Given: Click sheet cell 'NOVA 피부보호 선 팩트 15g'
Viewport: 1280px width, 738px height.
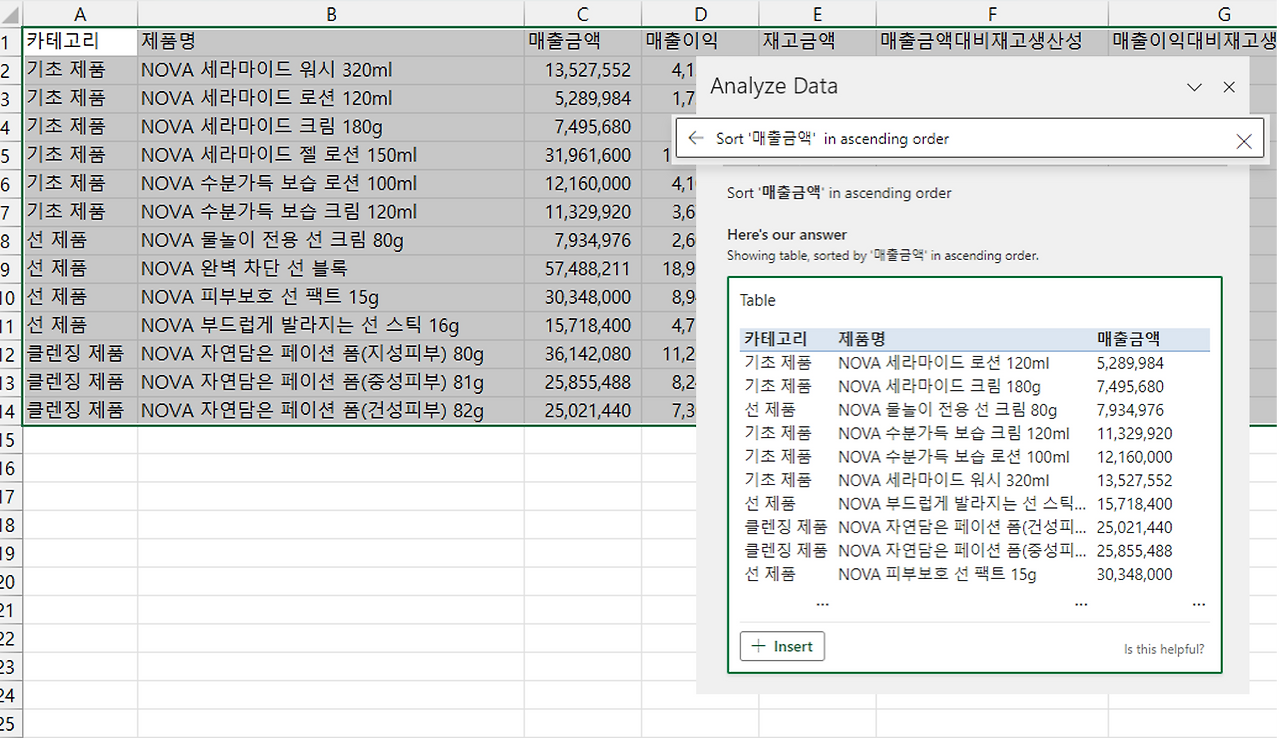Looking at the screenshot, I should pos(331,297).
